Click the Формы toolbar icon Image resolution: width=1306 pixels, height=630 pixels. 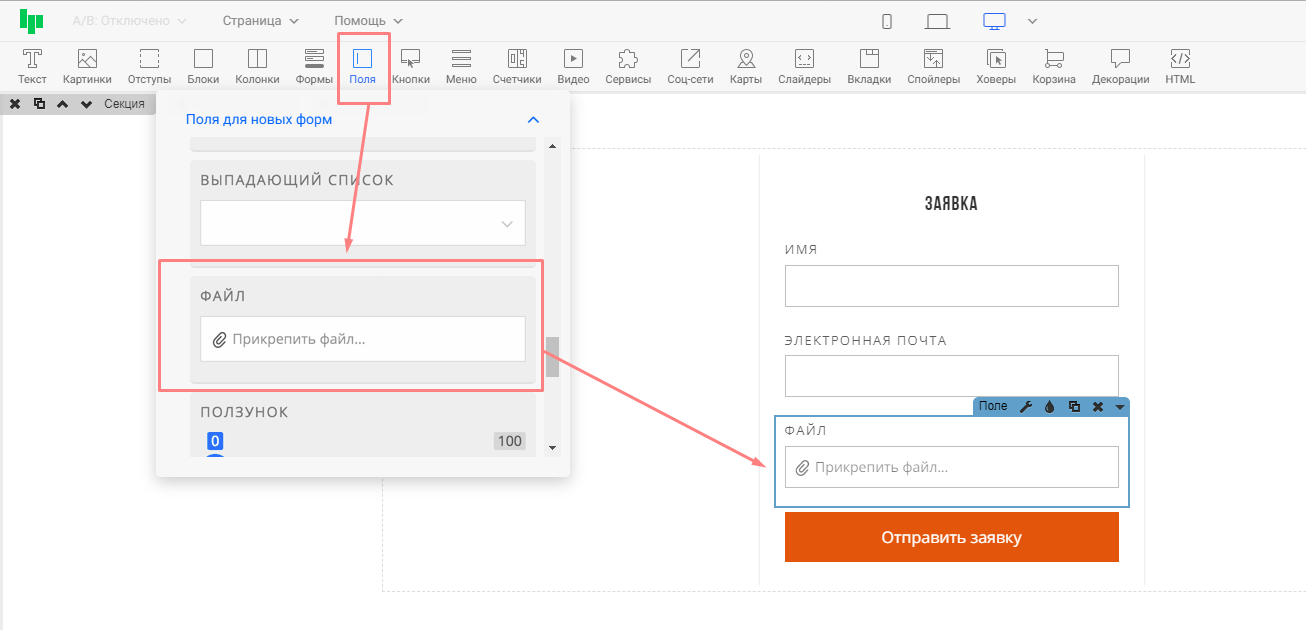tap(314, 66)
